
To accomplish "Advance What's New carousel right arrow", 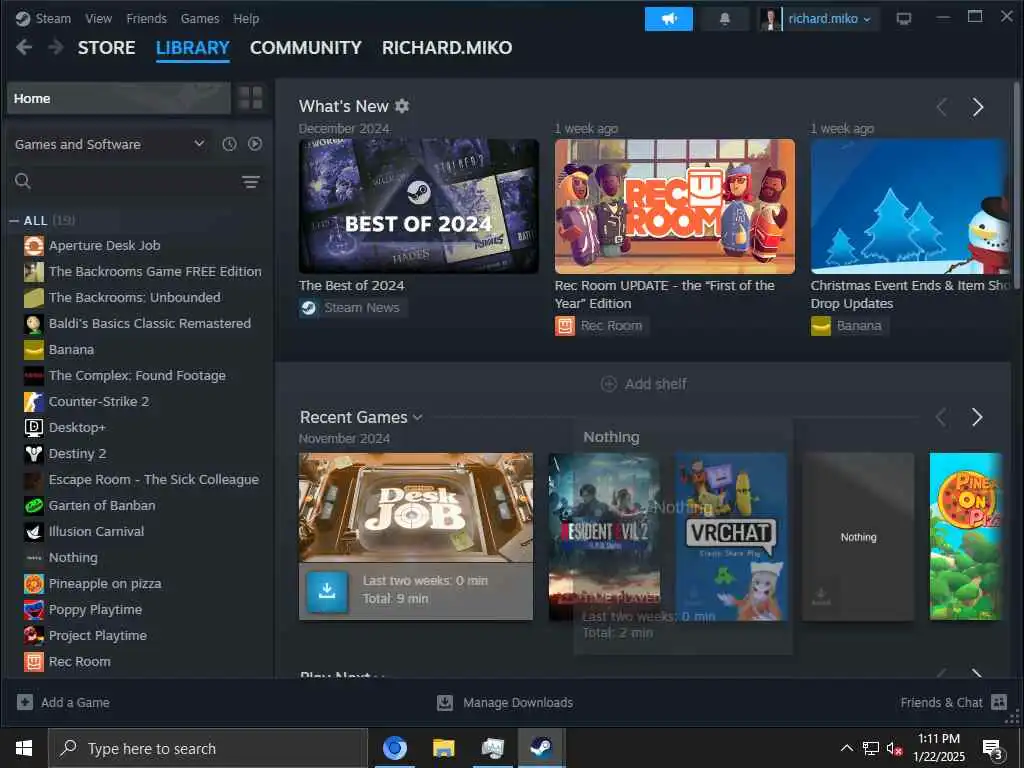I will (x=978, y=107).
